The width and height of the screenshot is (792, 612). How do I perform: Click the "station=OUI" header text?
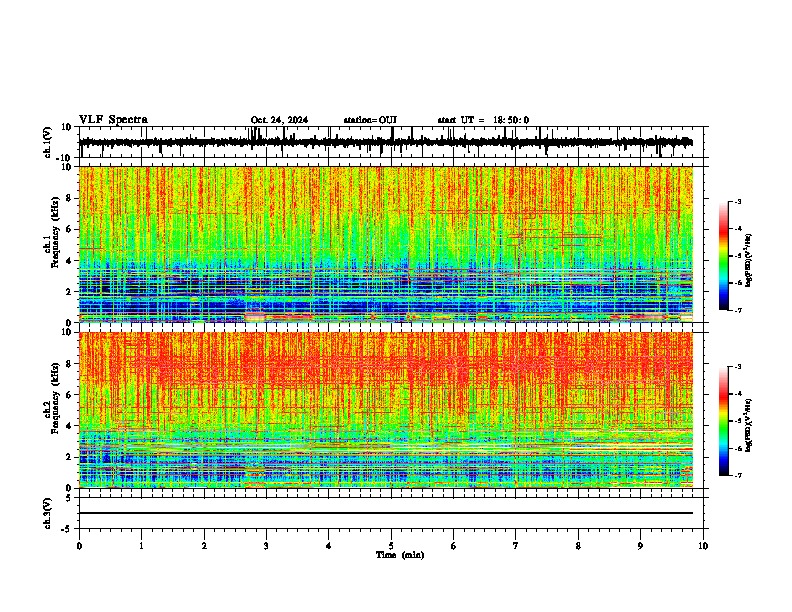pyautogui.click(x=370, y=120)
